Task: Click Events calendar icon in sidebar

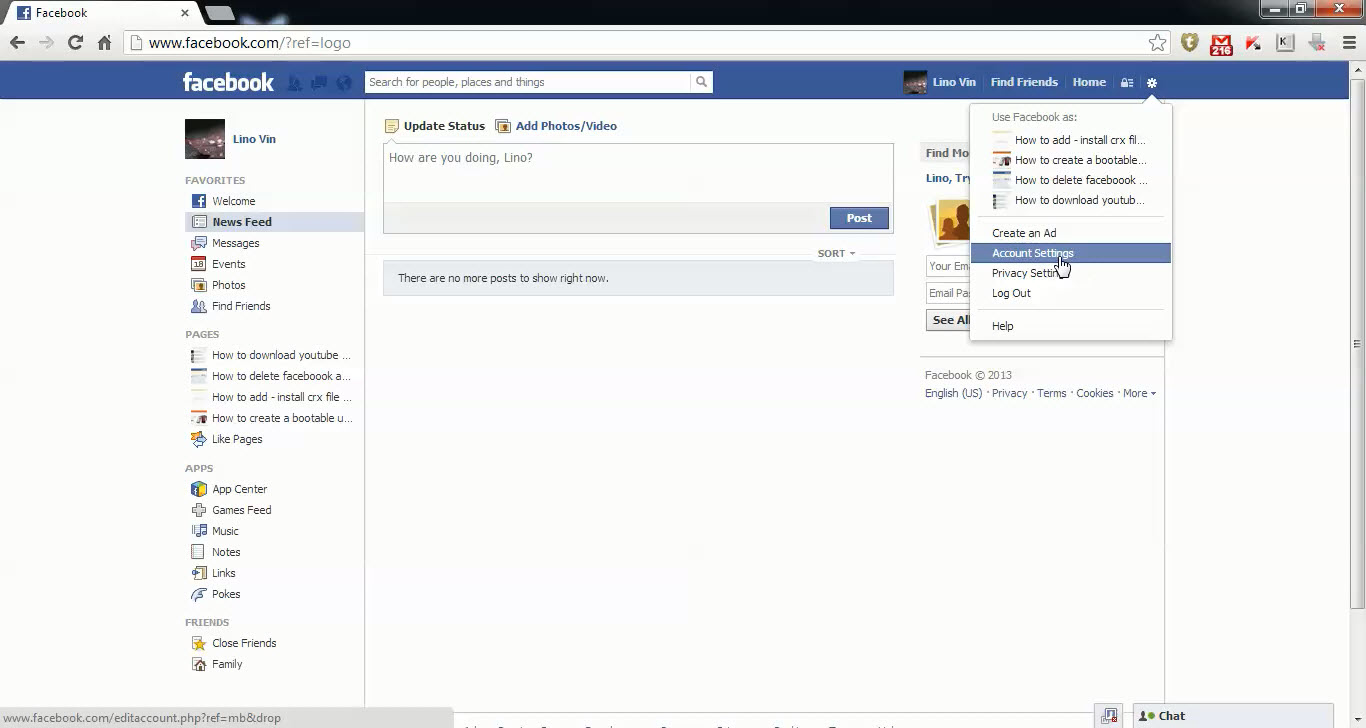Action: click(x=199, y=264)
